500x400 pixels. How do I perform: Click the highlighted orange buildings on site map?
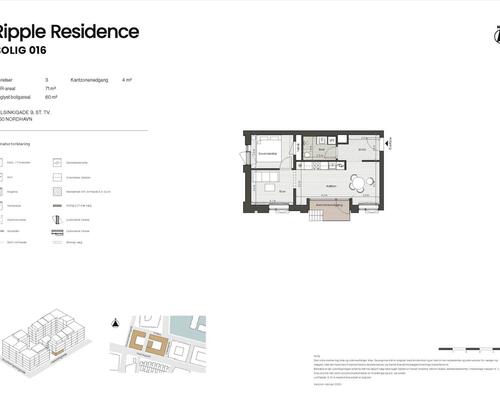148,342
